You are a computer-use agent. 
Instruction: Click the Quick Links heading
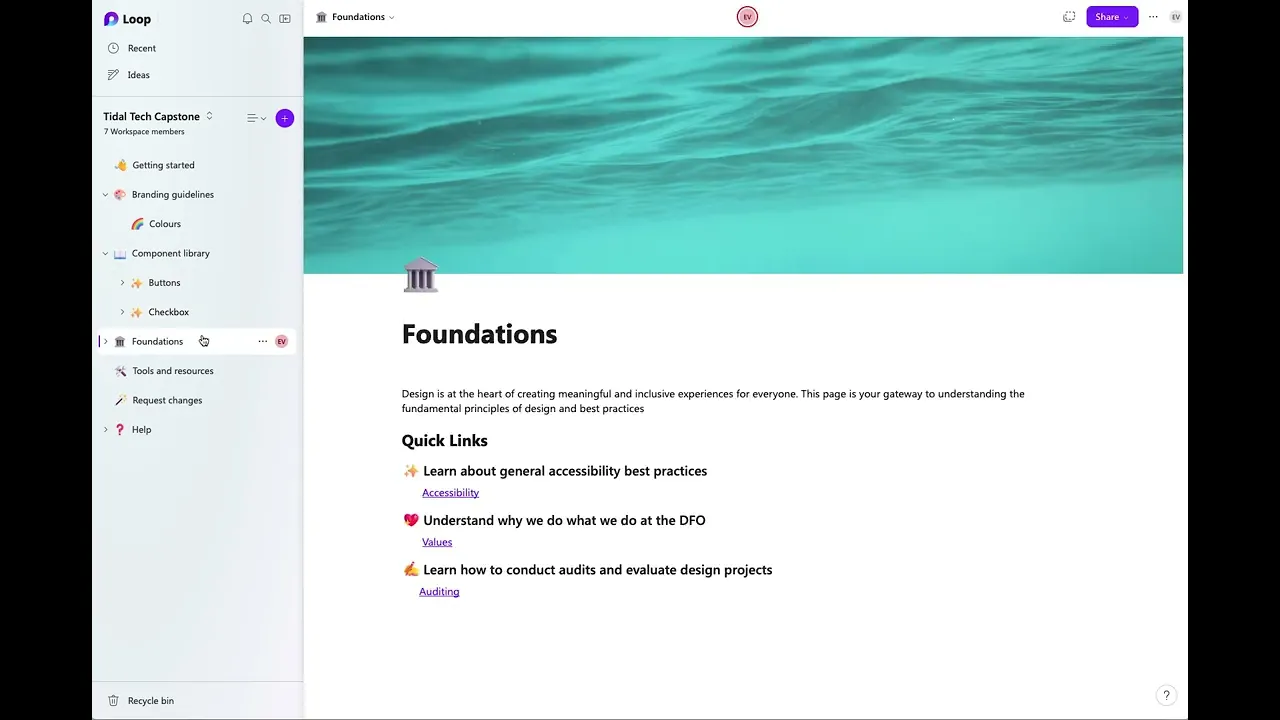(x=445, y=441)
